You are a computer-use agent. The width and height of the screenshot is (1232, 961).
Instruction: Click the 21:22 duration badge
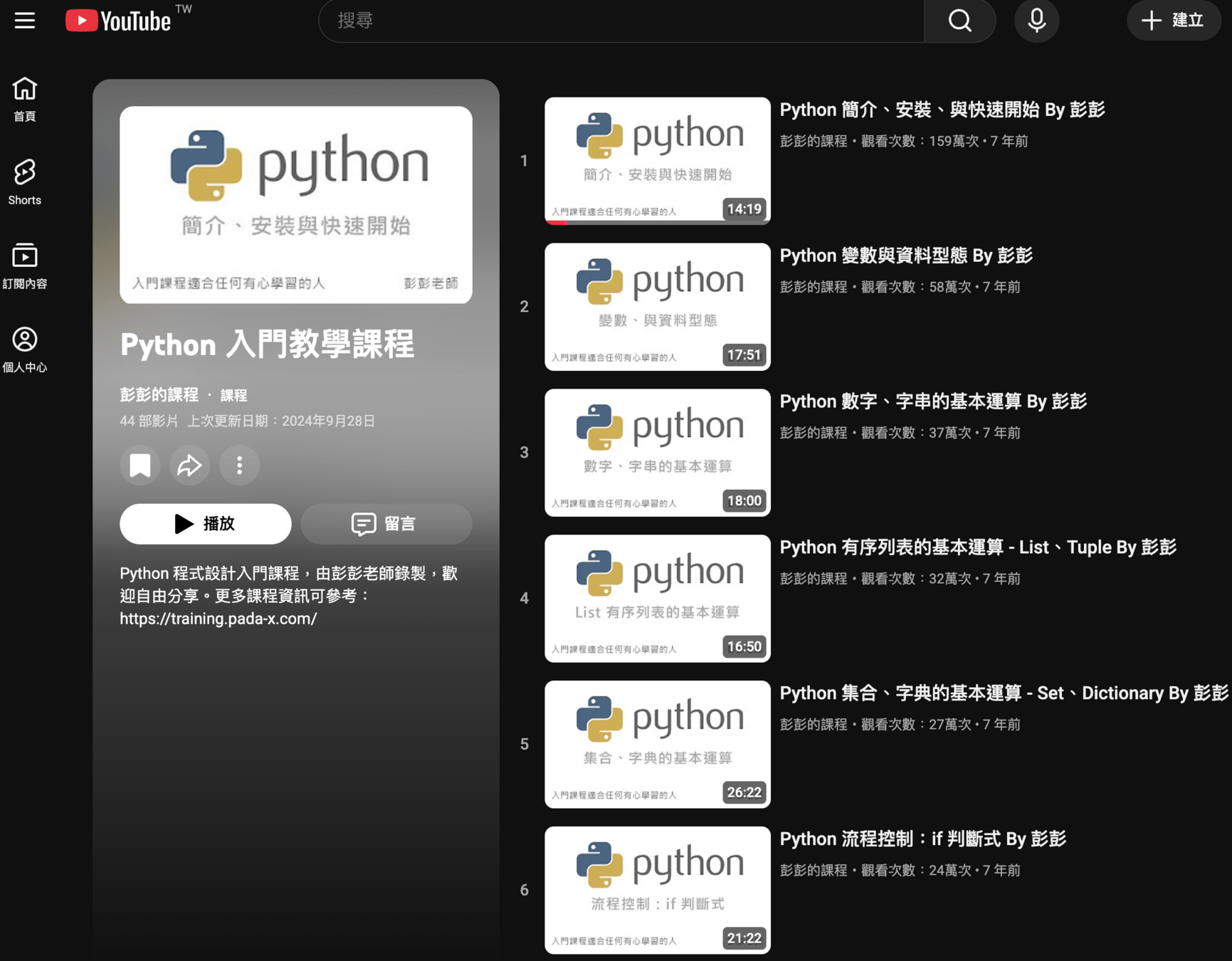point(744,939)
